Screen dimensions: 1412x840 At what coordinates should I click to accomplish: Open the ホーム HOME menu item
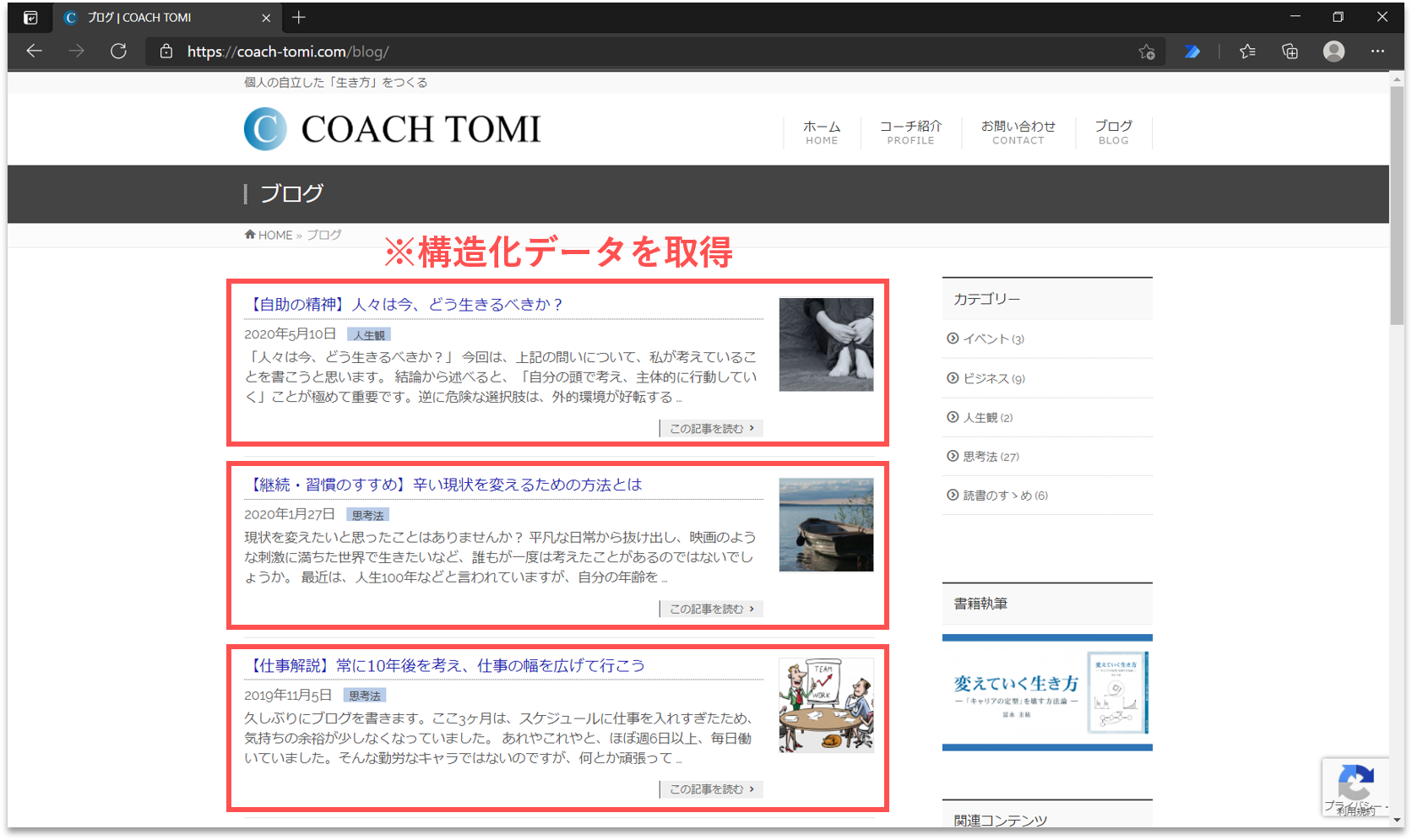pyautogui.click(x=821, y=132)
